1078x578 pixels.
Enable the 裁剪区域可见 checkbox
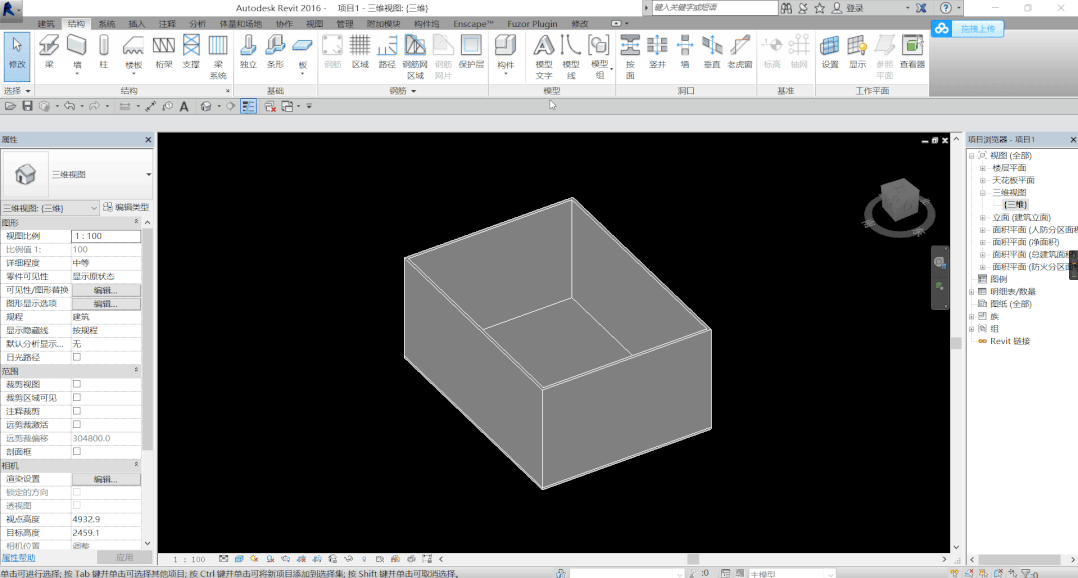(x=77, y=397)
